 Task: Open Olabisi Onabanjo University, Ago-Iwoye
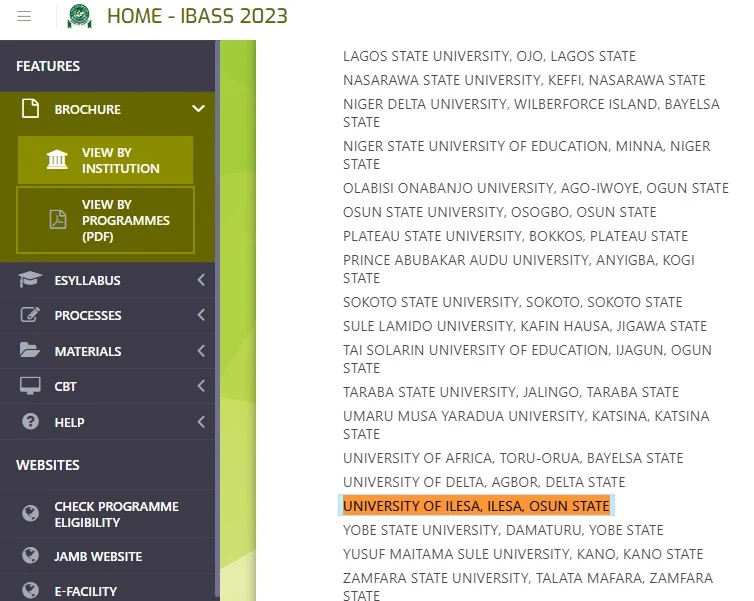coord(536,188)
